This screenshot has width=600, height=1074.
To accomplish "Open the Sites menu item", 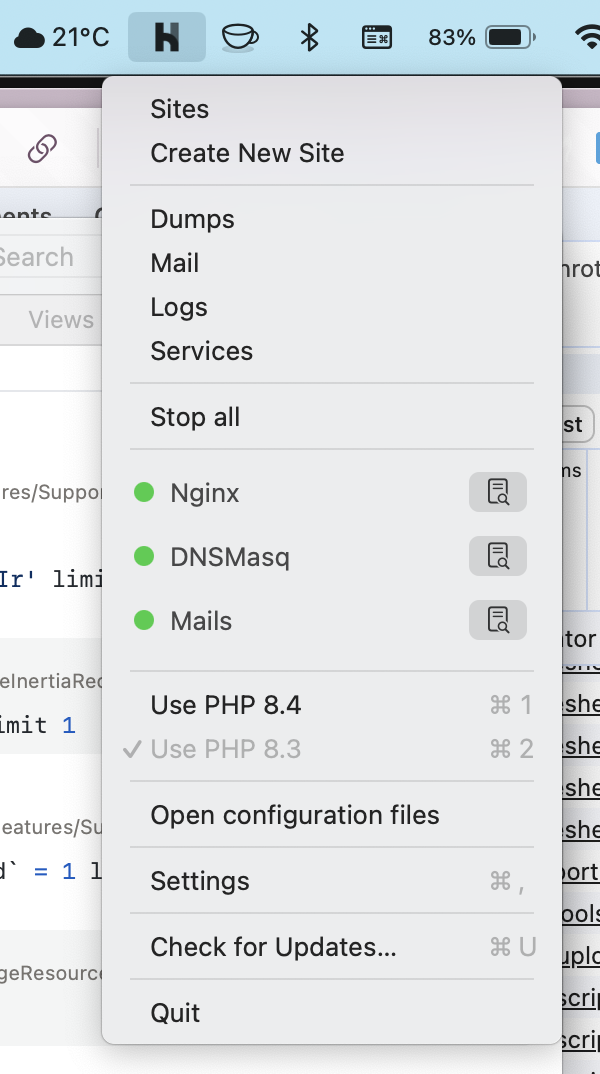I will coord(180,109).
